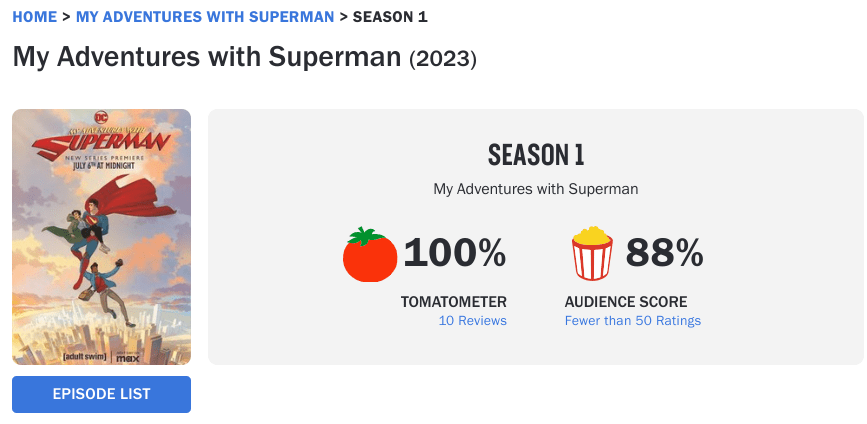Click the TOMATOMETER label
This screenshot has width=867, height=424.
click(x=453, y=301)
